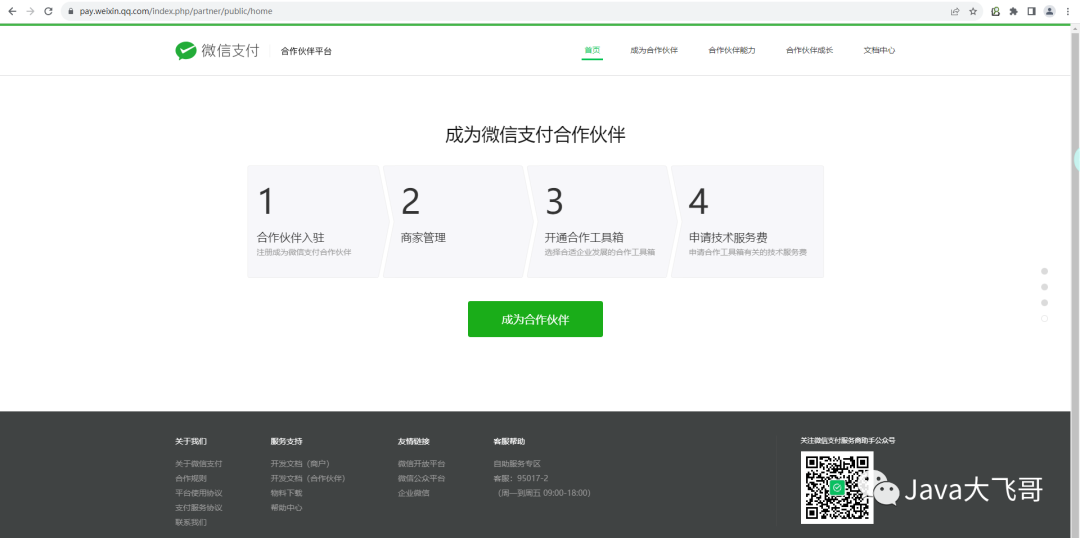Click the 关于我们 footer heading
Viewport: 1080px width, 538px height.
point(191,441)
